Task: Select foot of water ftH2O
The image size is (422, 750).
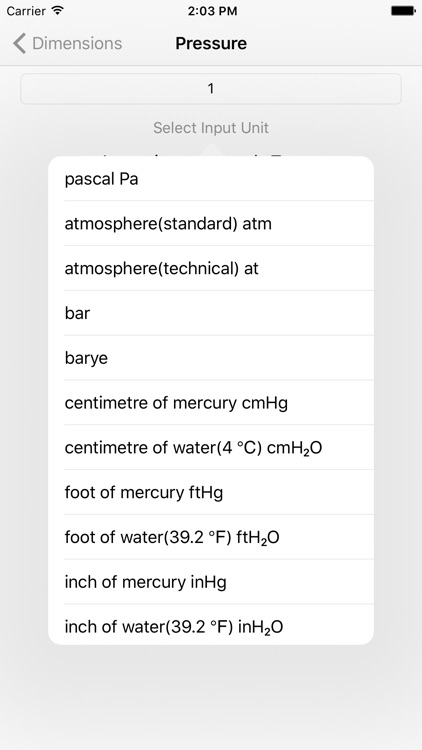Action: [211, 537]
